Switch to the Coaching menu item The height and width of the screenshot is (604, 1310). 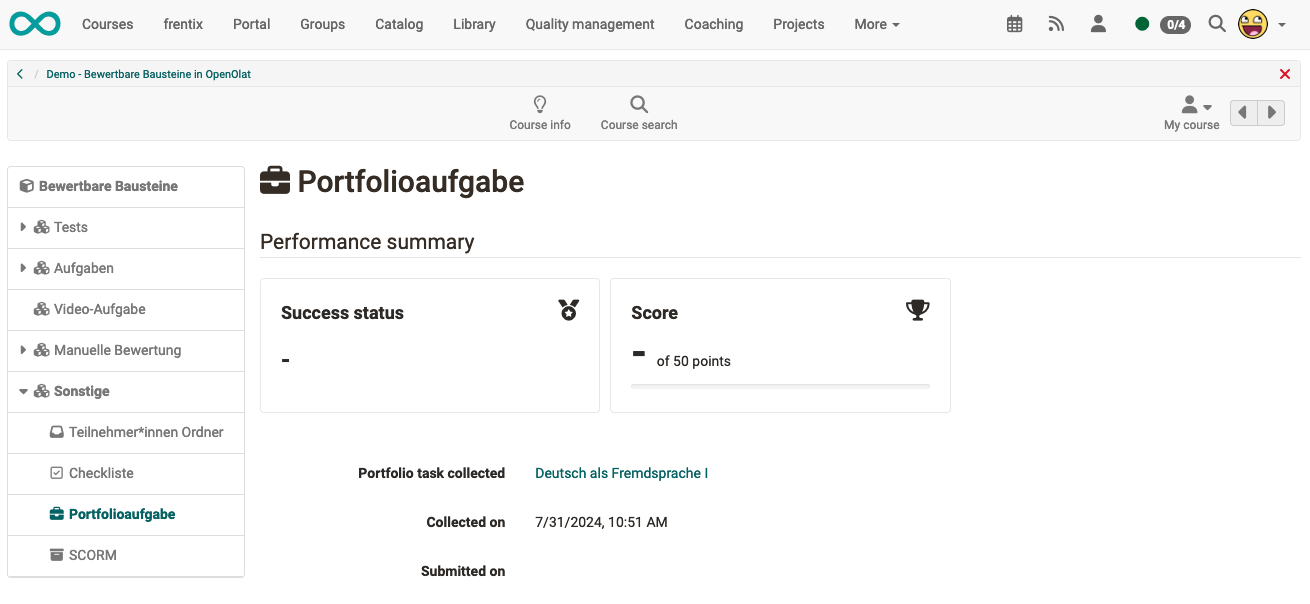tap(713, 23)
